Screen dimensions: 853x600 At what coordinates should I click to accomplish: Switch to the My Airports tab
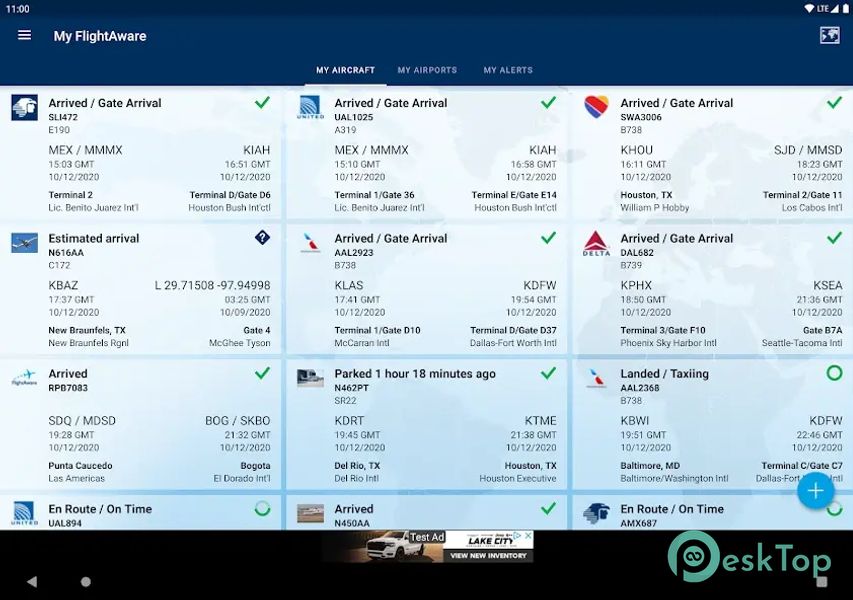(x=427, y=70)
